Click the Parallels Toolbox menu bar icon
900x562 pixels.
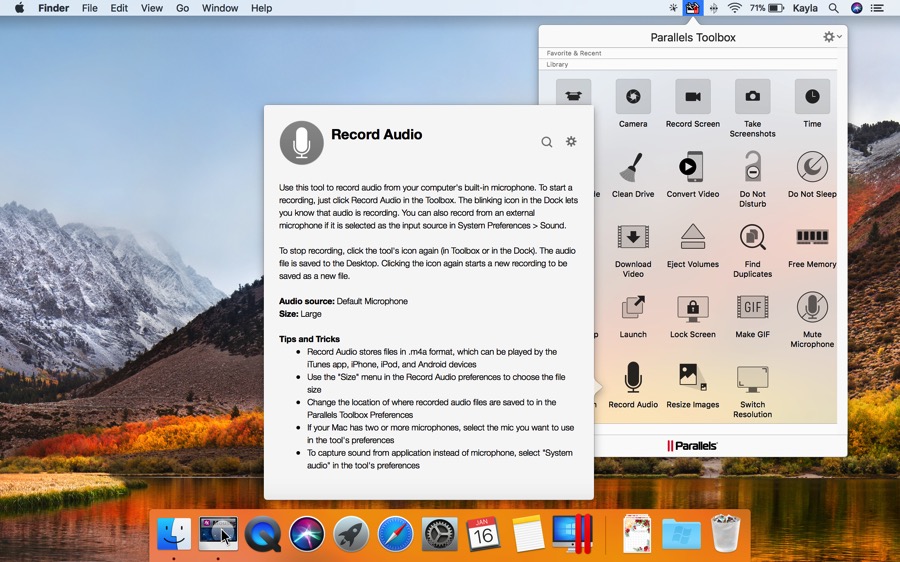693,8
